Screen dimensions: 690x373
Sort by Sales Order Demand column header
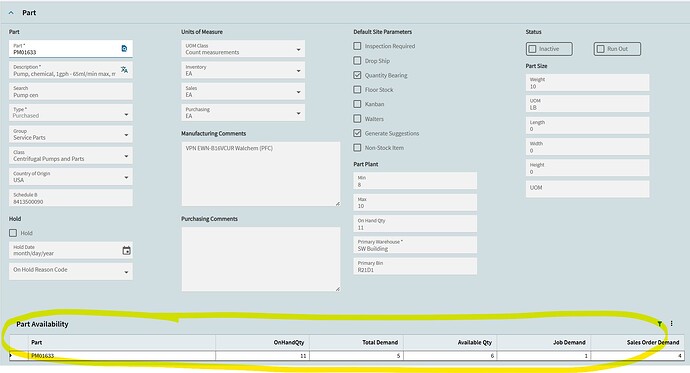(x=638, y=342)
